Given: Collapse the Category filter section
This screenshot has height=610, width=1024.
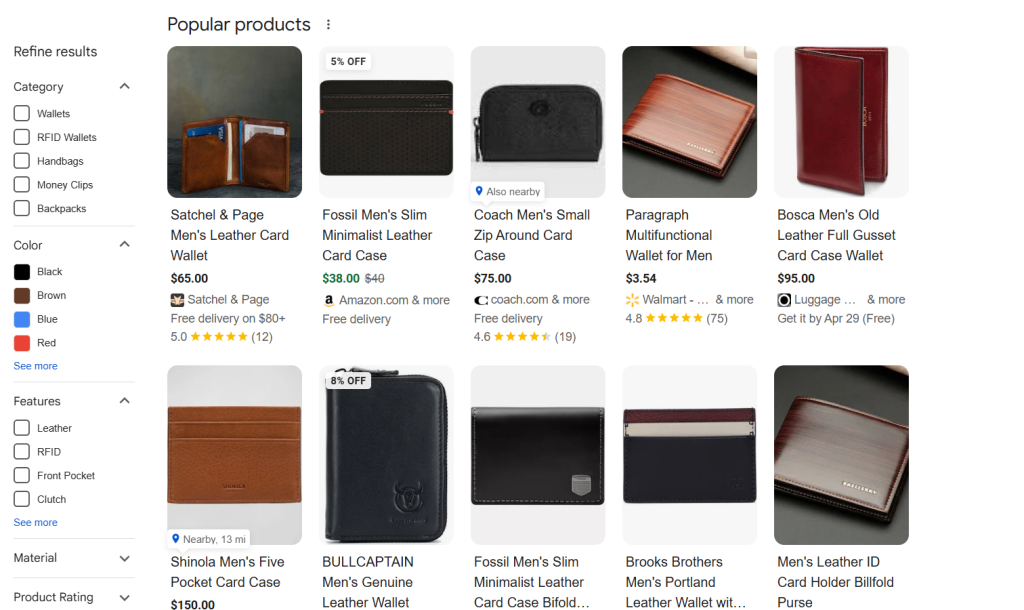Looking at the screenshot, I should point(125,87).
